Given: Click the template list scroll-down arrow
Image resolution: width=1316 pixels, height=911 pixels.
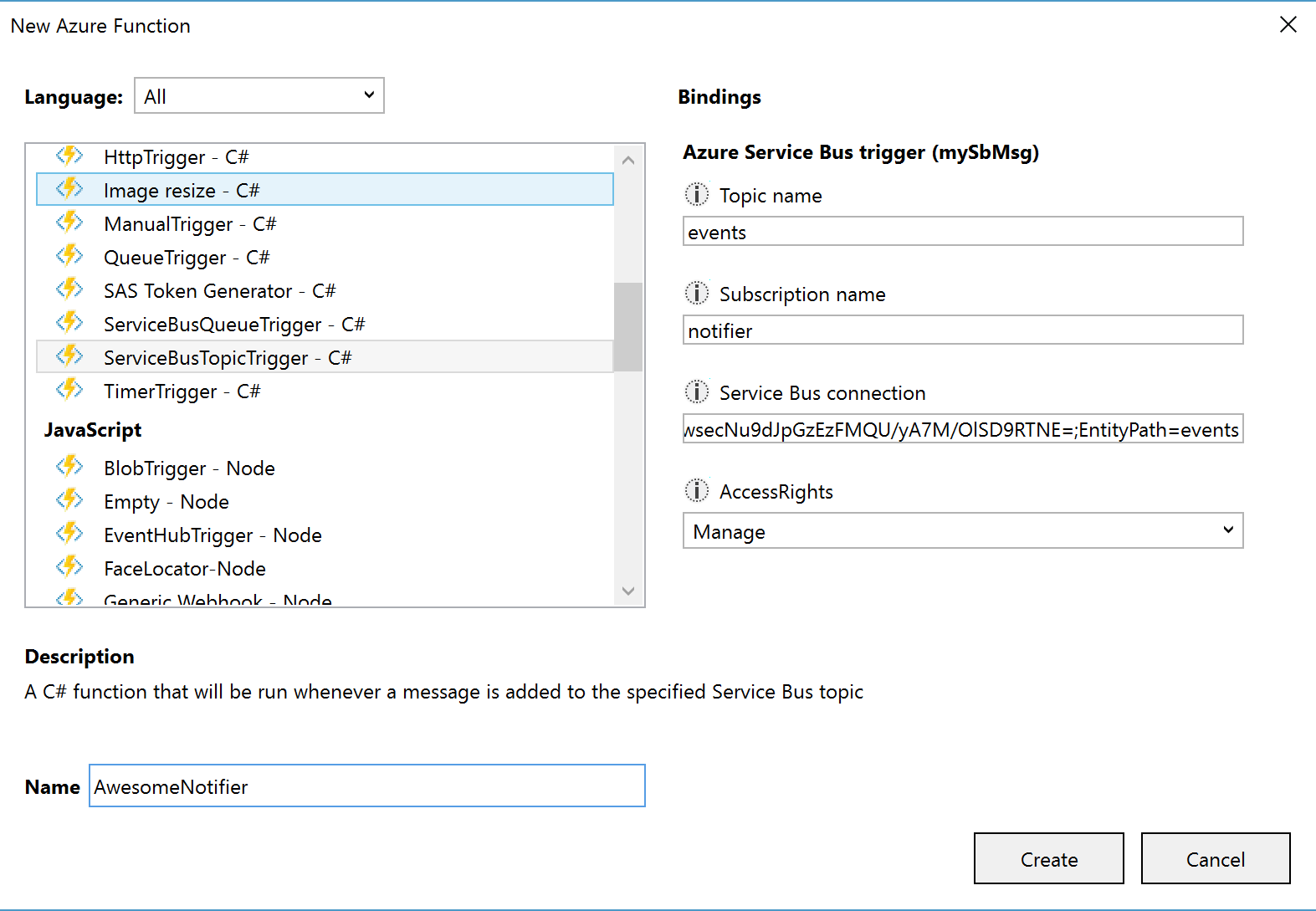Looking at the screenshot, I should pos(628,591).
